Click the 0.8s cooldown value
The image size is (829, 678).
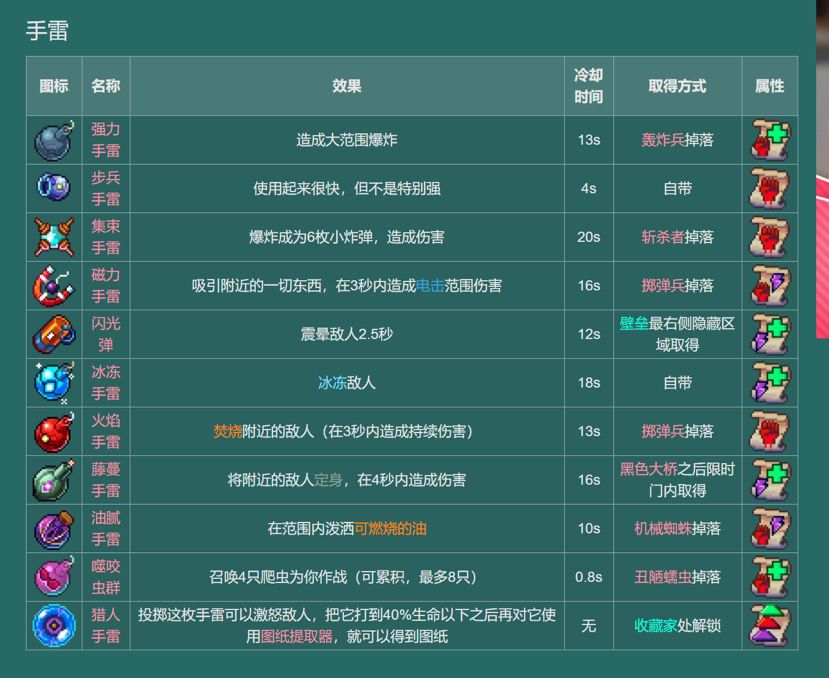[x=588, y=578]
